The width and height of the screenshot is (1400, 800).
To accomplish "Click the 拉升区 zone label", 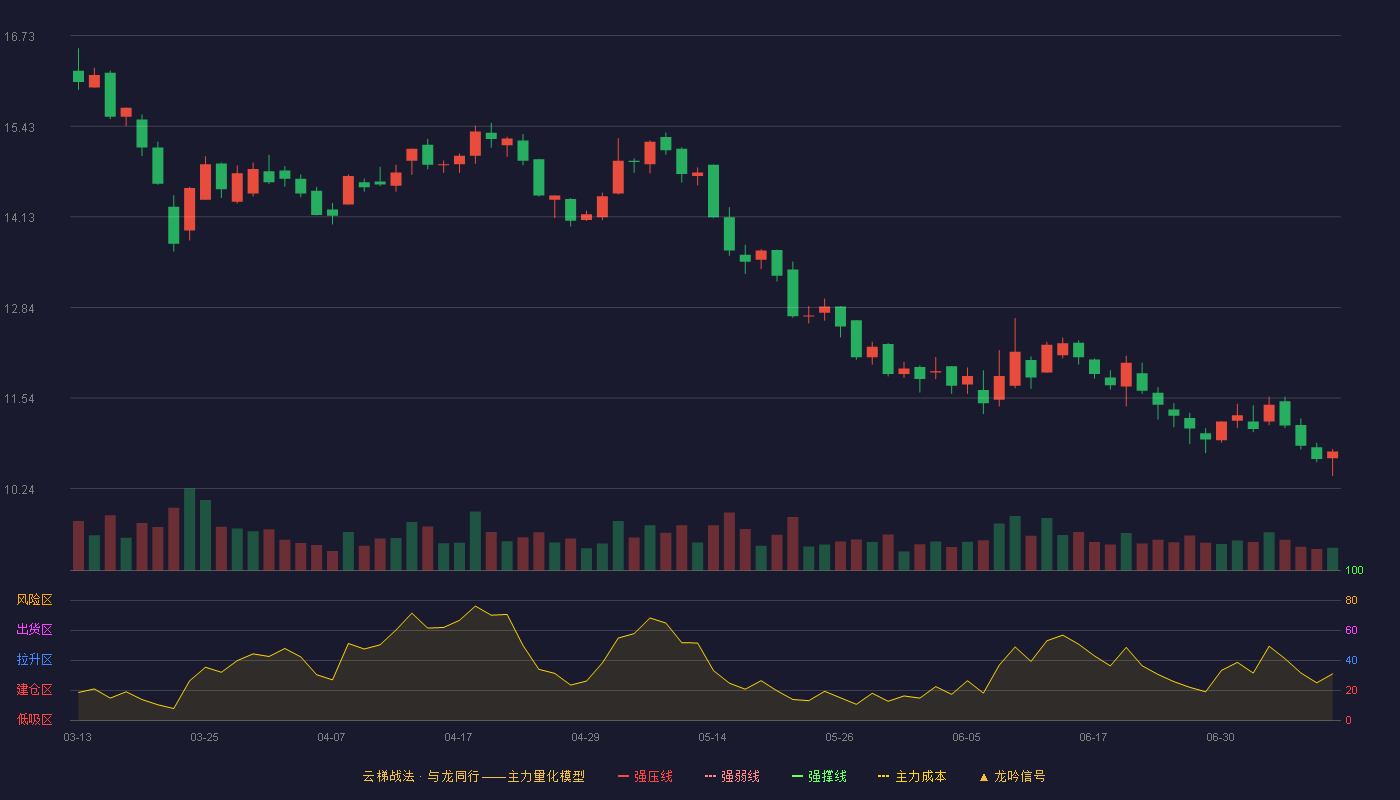I will 34,660.
